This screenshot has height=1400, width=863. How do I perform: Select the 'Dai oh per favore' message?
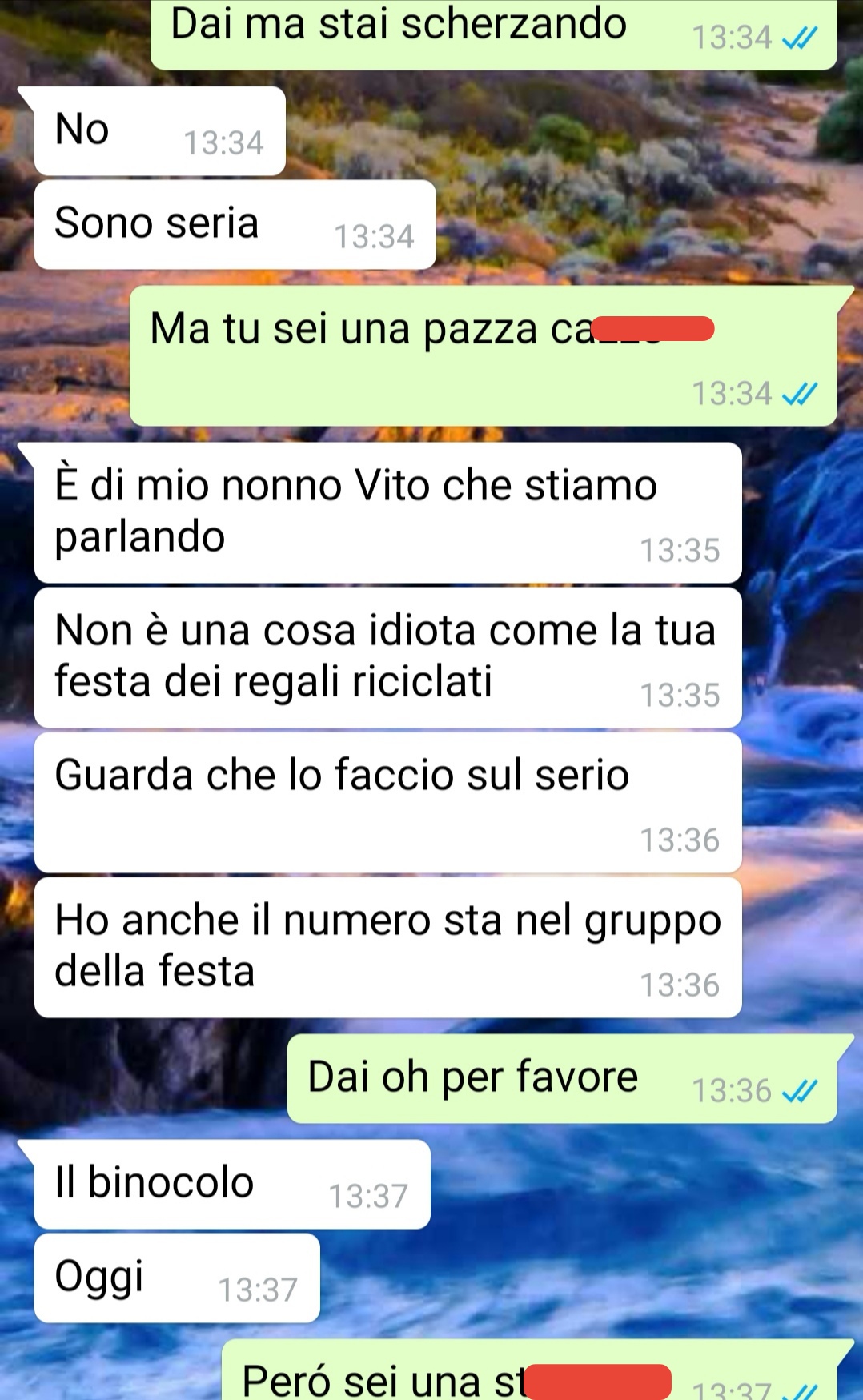[562, 1078]
